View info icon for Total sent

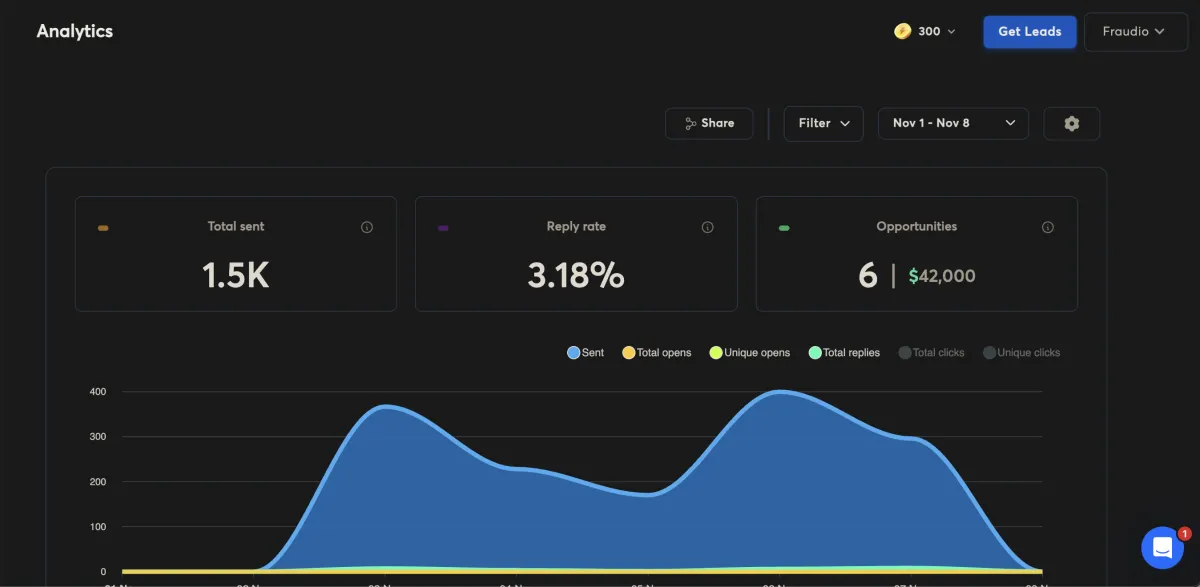point(367,227)
